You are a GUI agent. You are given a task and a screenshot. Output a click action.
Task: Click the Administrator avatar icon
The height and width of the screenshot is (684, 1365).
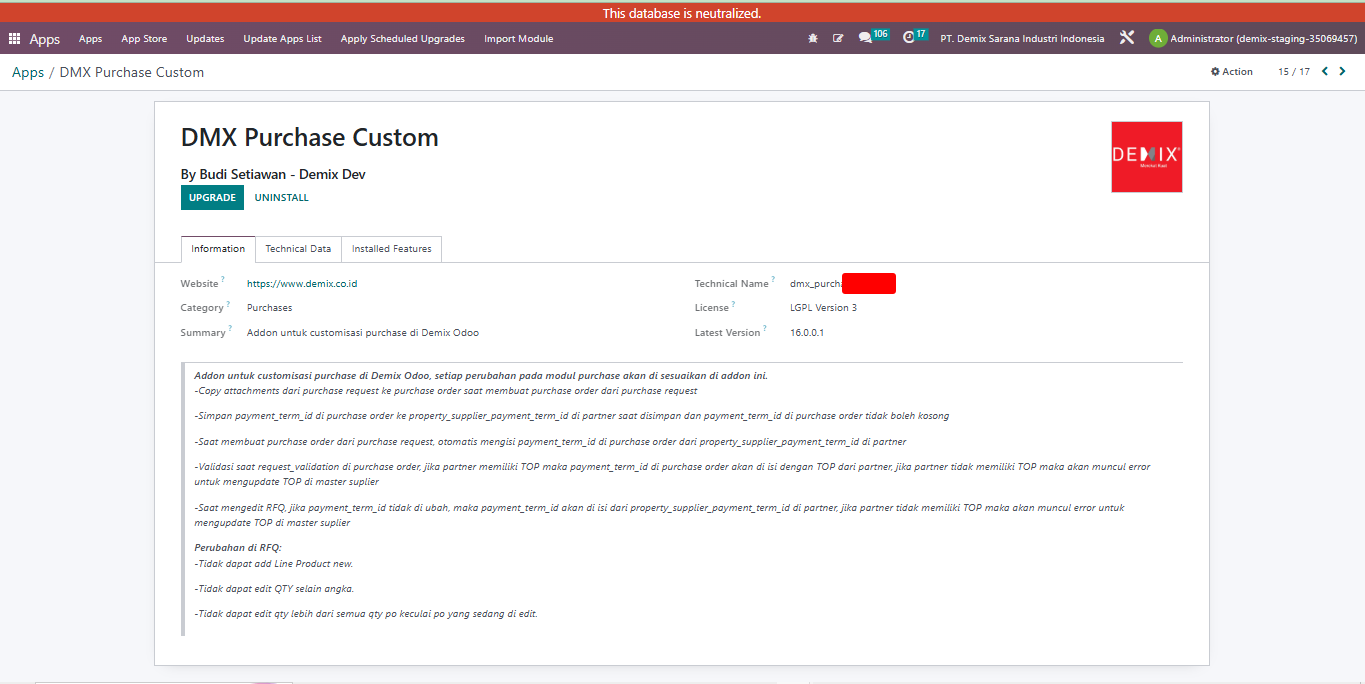[1158, 39]
